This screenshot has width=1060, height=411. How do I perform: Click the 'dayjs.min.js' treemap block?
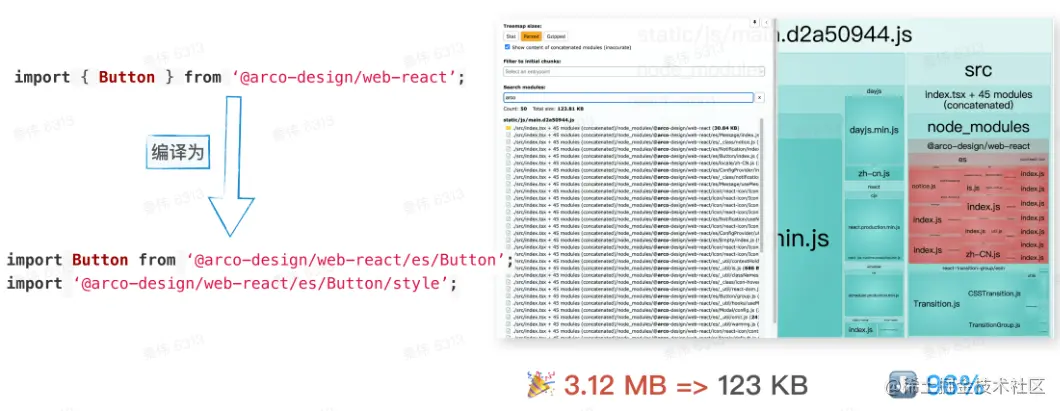click(x=874, y=130)
